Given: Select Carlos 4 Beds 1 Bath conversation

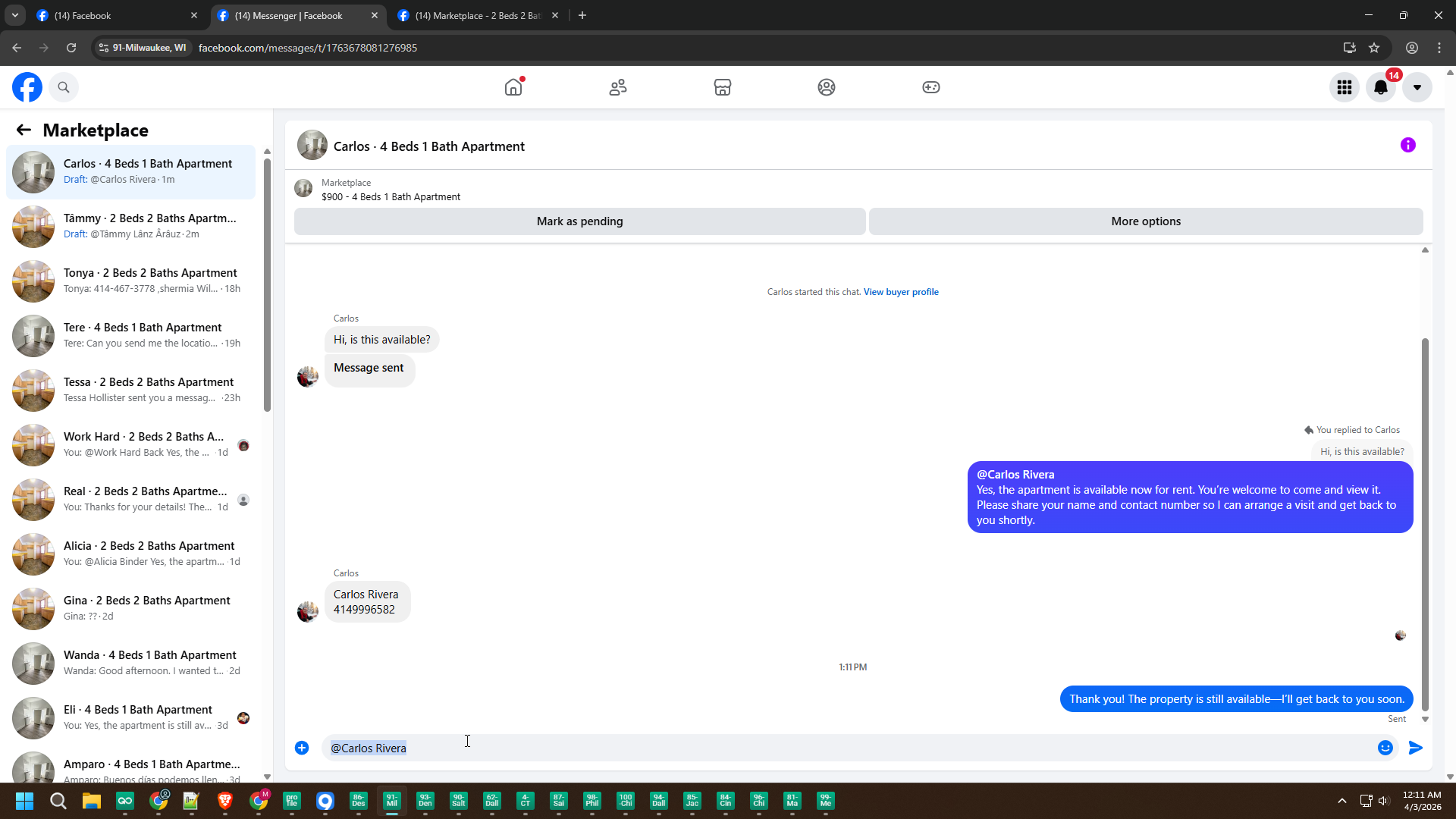Looking at the screenshot, I should point(130,171).
